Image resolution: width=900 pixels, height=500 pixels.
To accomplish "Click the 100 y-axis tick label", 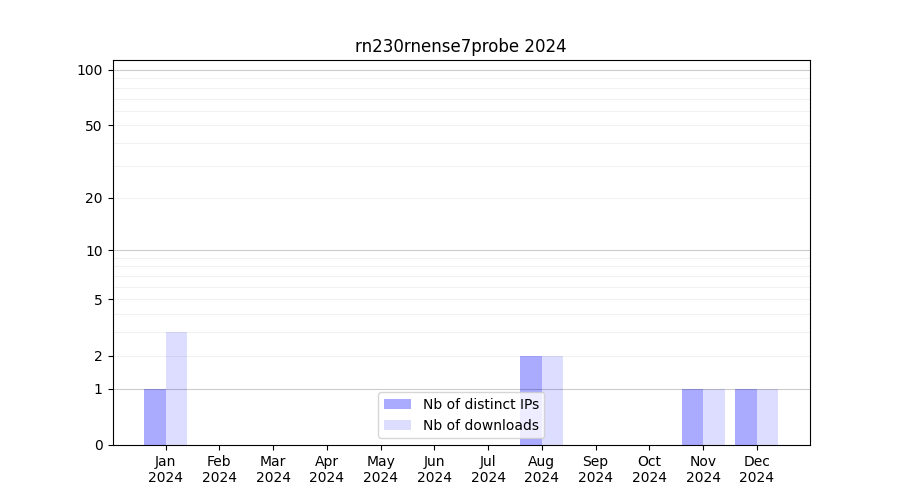I will [90, 70].
